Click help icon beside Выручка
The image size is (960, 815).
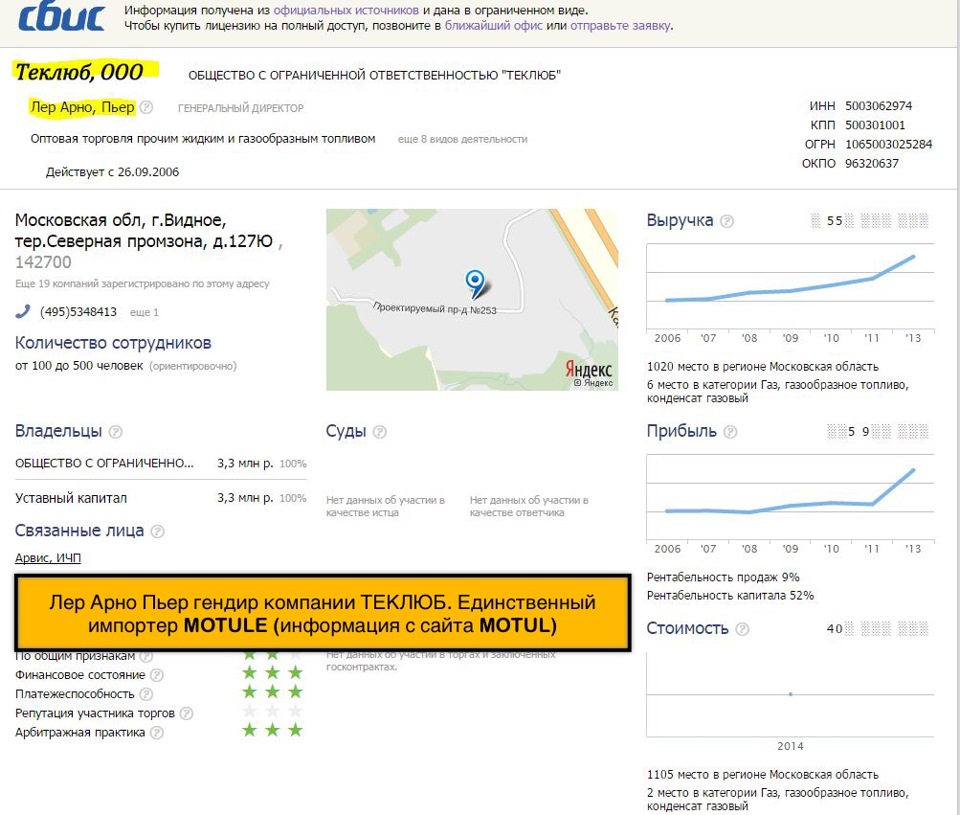pos(727,221)
